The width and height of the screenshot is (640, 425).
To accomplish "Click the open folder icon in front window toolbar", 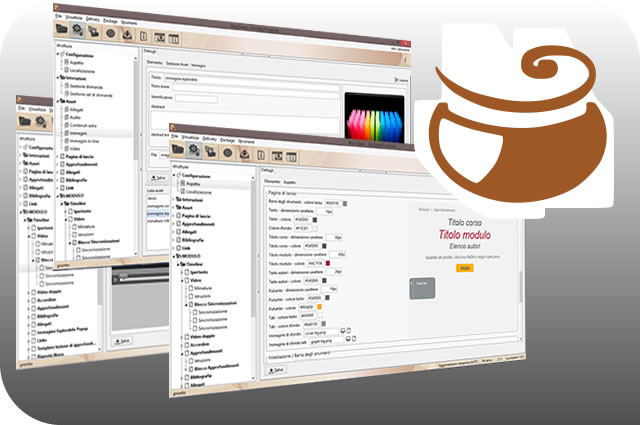I will click(x=178, y=149).
